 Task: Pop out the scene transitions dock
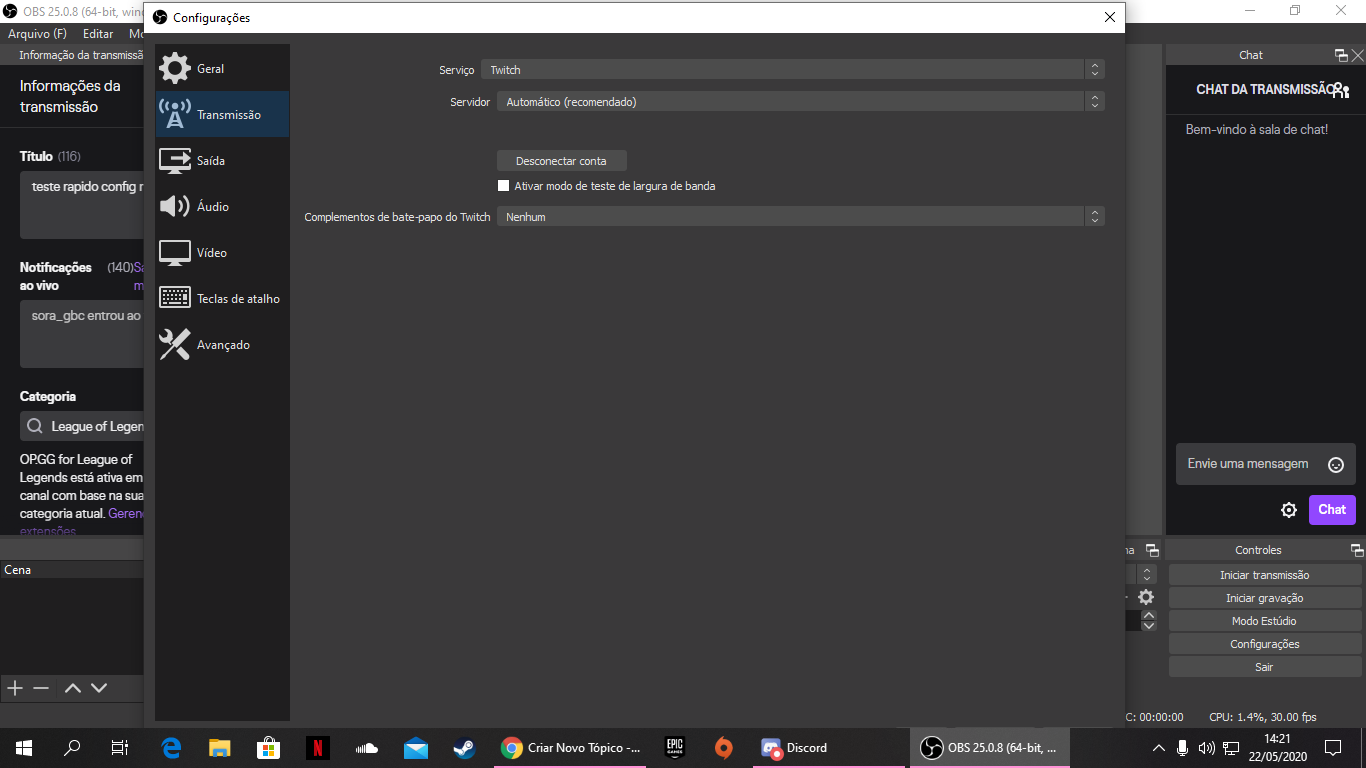[x=1152, y=550]
